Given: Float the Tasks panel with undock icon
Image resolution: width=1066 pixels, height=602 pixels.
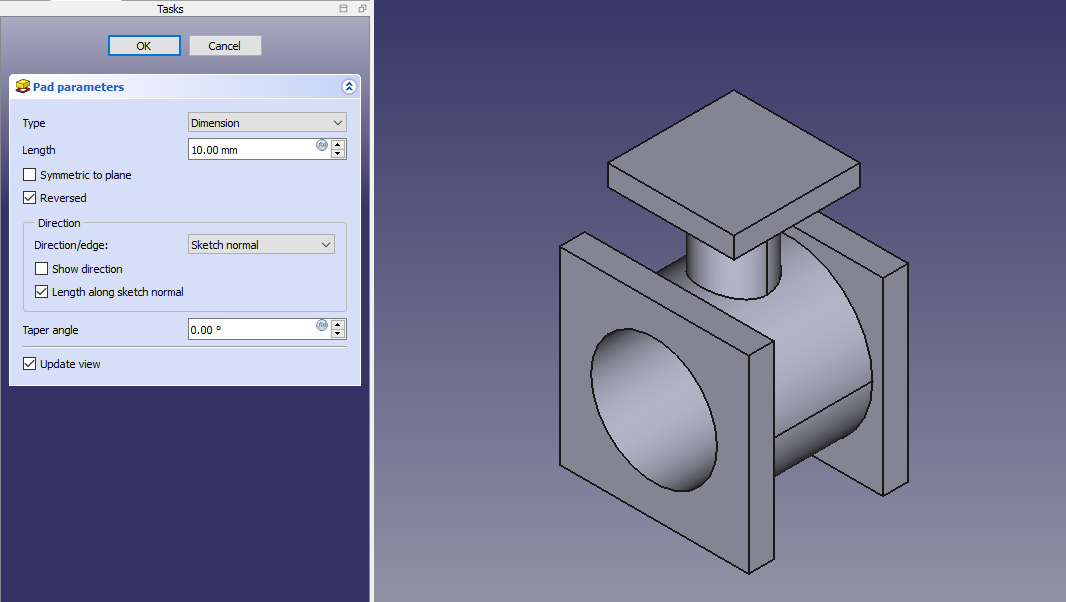Looking at the screenshot, I should click(362, 9).
